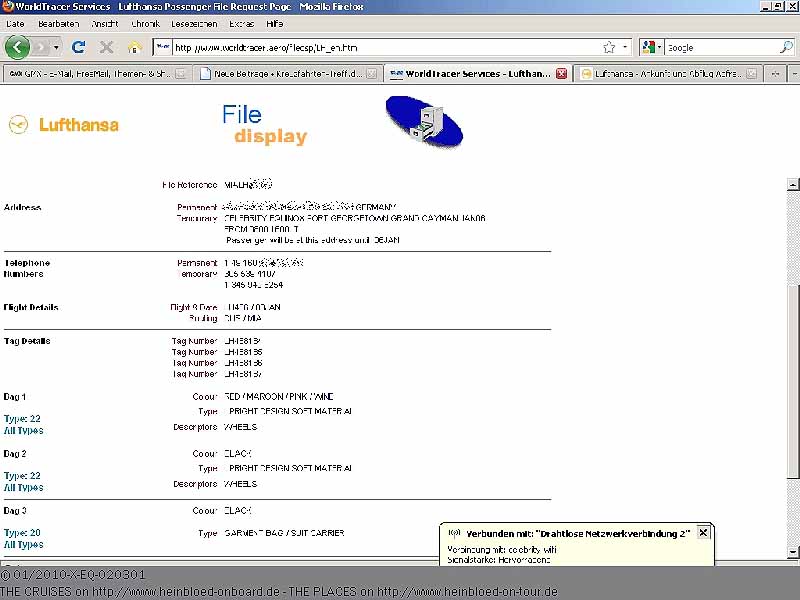This screenshot has width=800, height=600.
Task: Click the Bag 1 Type: 22 link
Action: (22, 419)
